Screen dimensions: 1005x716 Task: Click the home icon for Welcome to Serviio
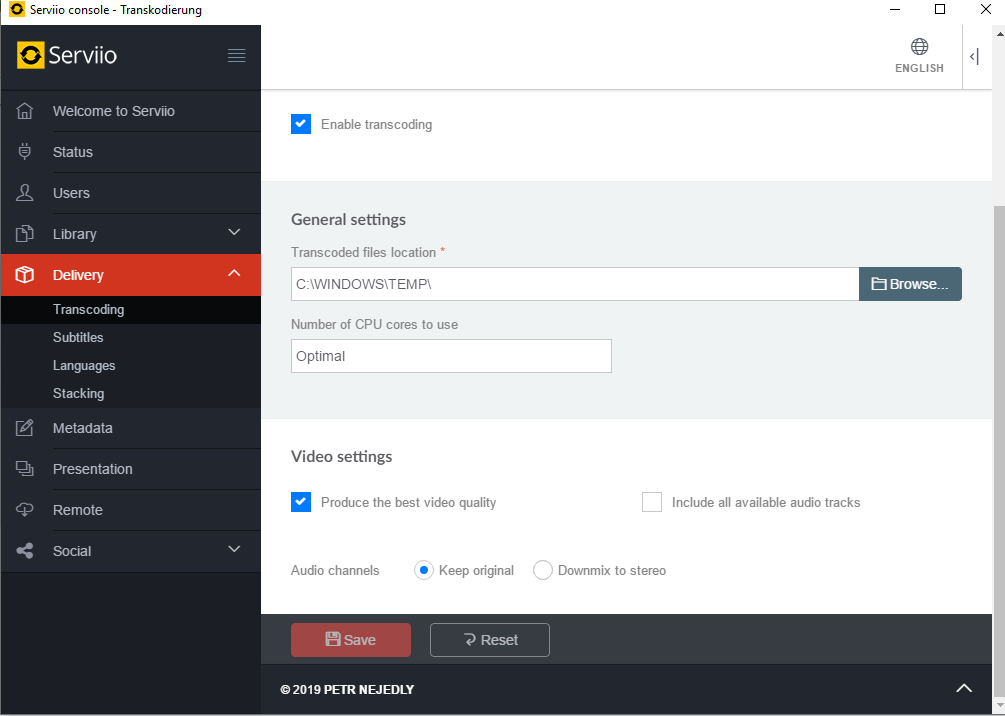[x=26, y=111]
